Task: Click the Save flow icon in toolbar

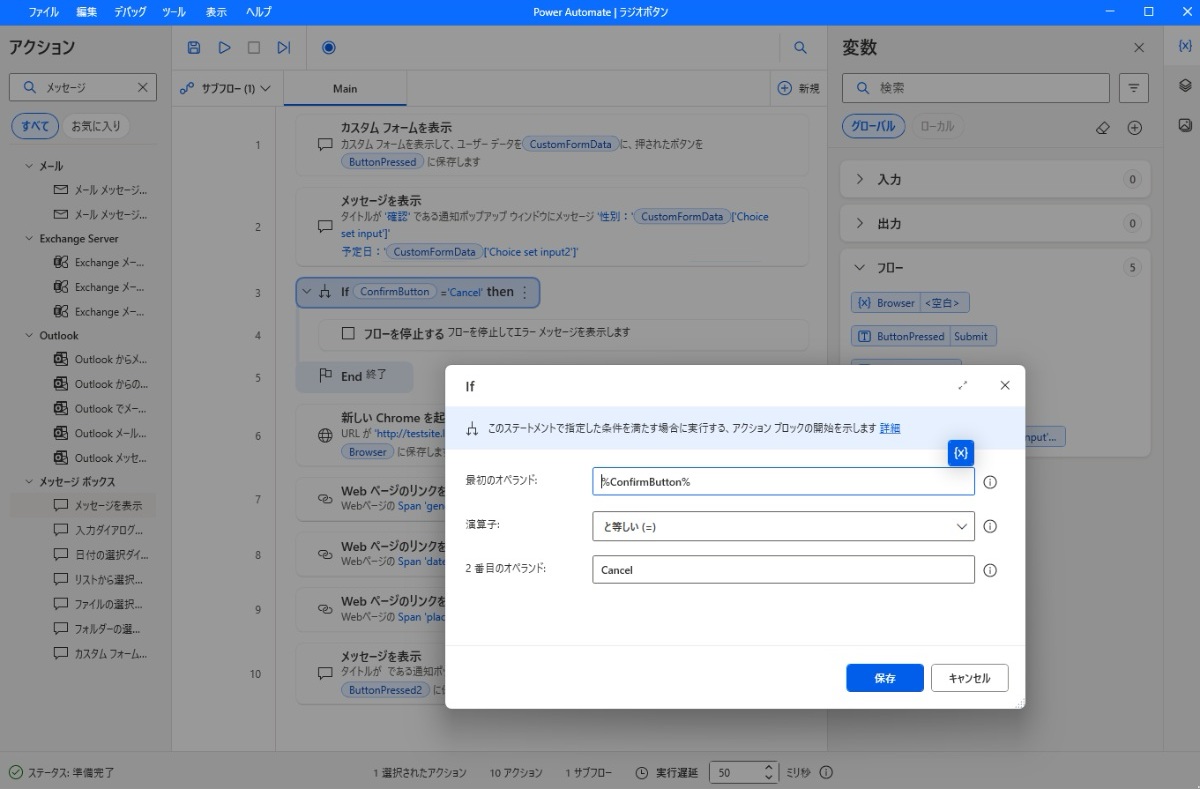Action: (x=194, y=47)
